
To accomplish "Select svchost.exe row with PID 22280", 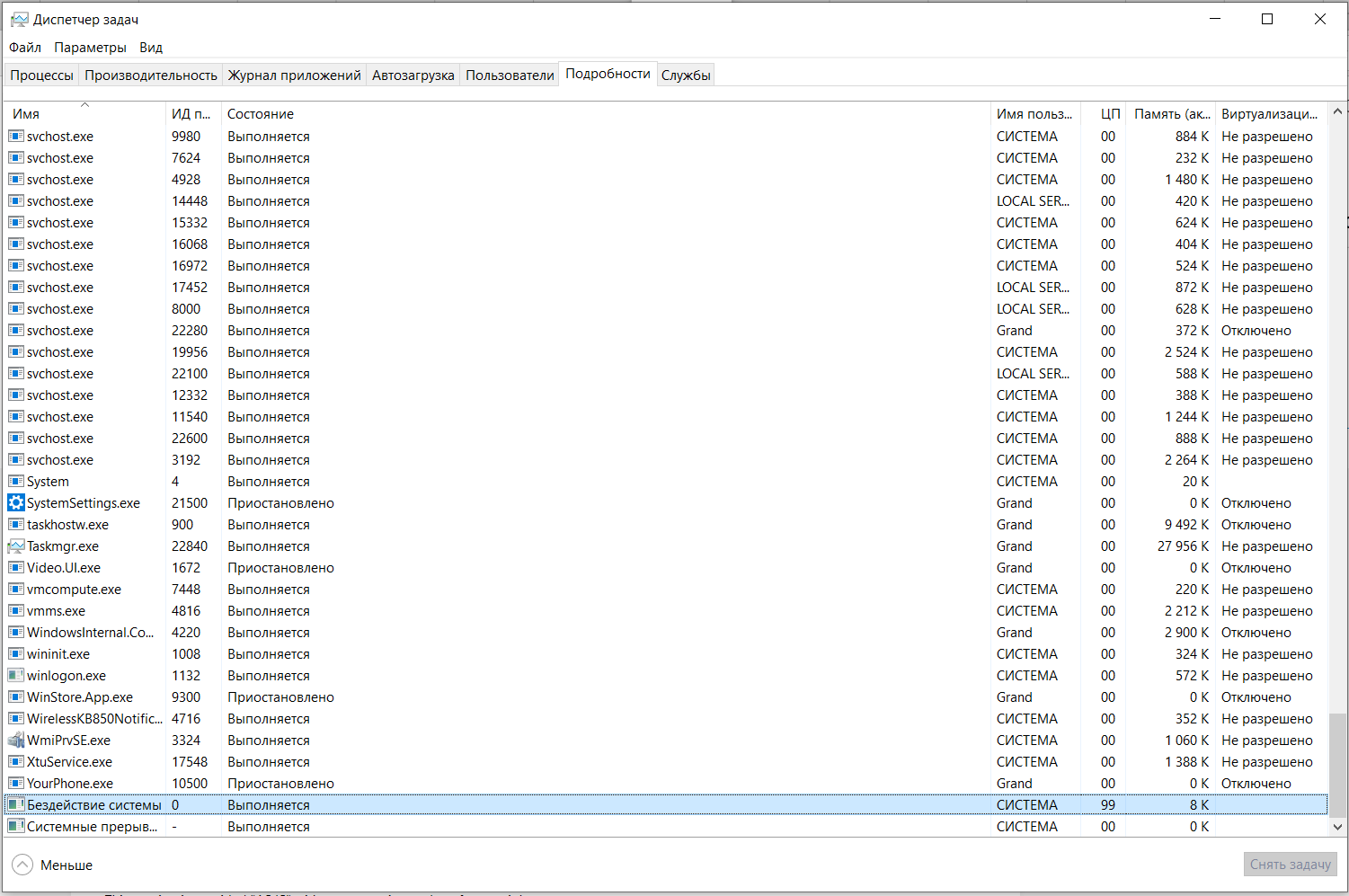I will point(666,331).
